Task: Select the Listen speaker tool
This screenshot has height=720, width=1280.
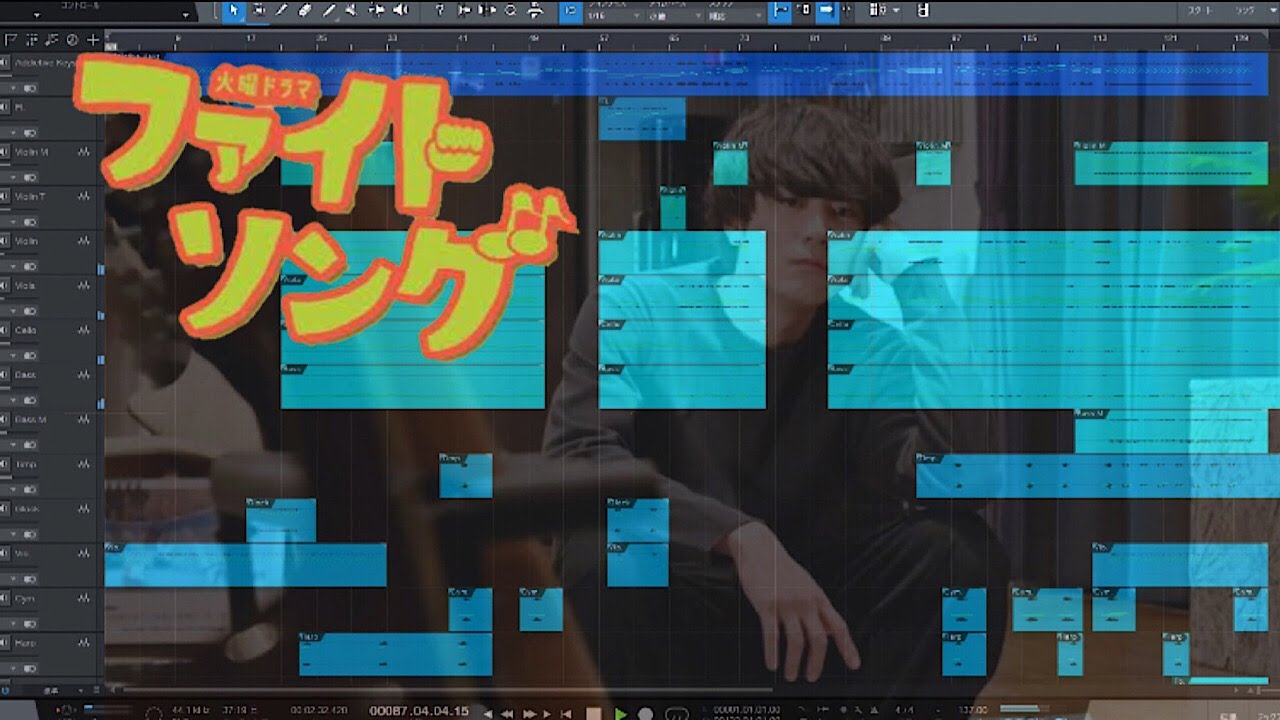Action: 401,10
